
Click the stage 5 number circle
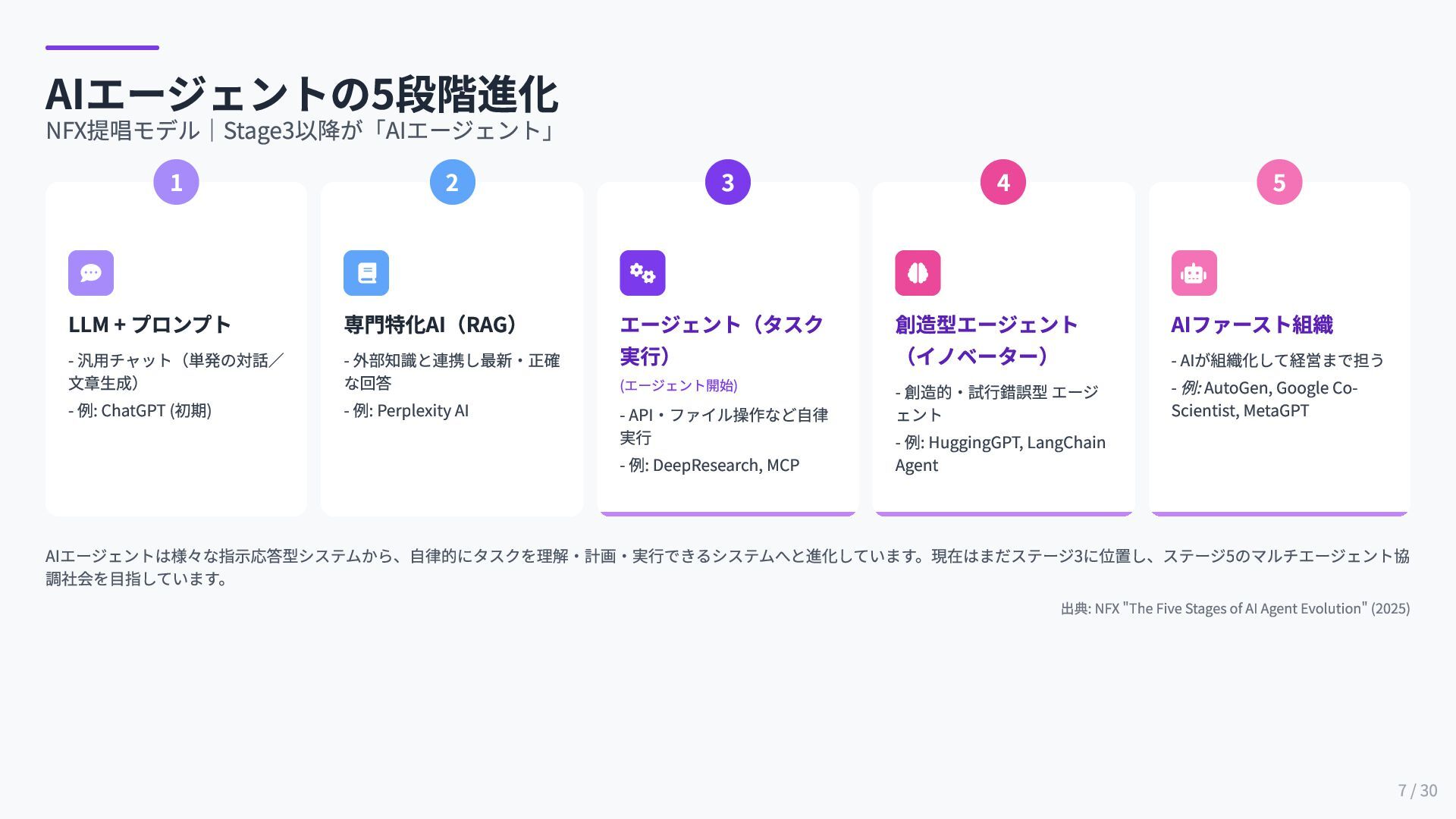click(x=1279, y=182)
